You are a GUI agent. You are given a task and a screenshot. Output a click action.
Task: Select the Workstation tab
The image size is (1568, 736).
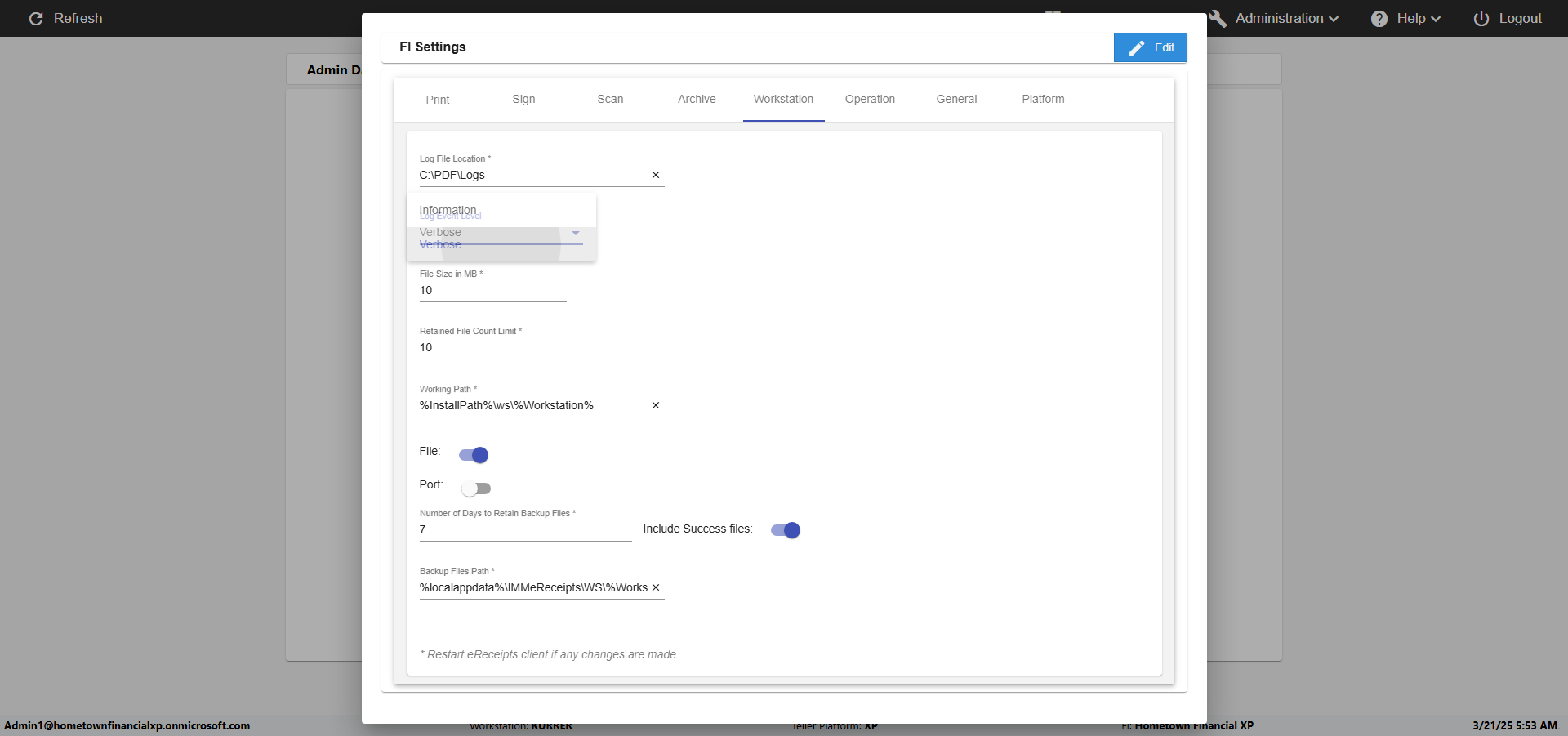[783, 100]
